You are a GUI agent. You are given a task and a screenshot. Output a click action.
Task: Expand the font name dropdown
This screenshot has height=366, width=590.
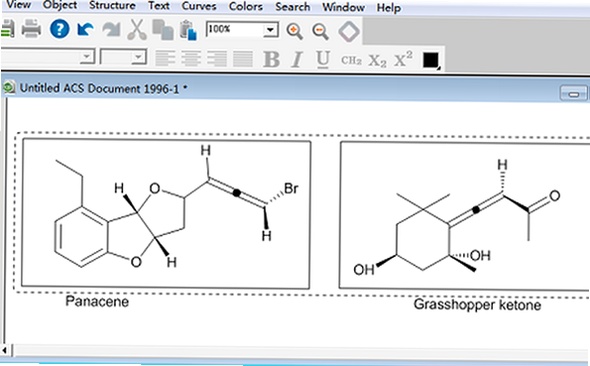pyautogui.click(x=87, y=56)
